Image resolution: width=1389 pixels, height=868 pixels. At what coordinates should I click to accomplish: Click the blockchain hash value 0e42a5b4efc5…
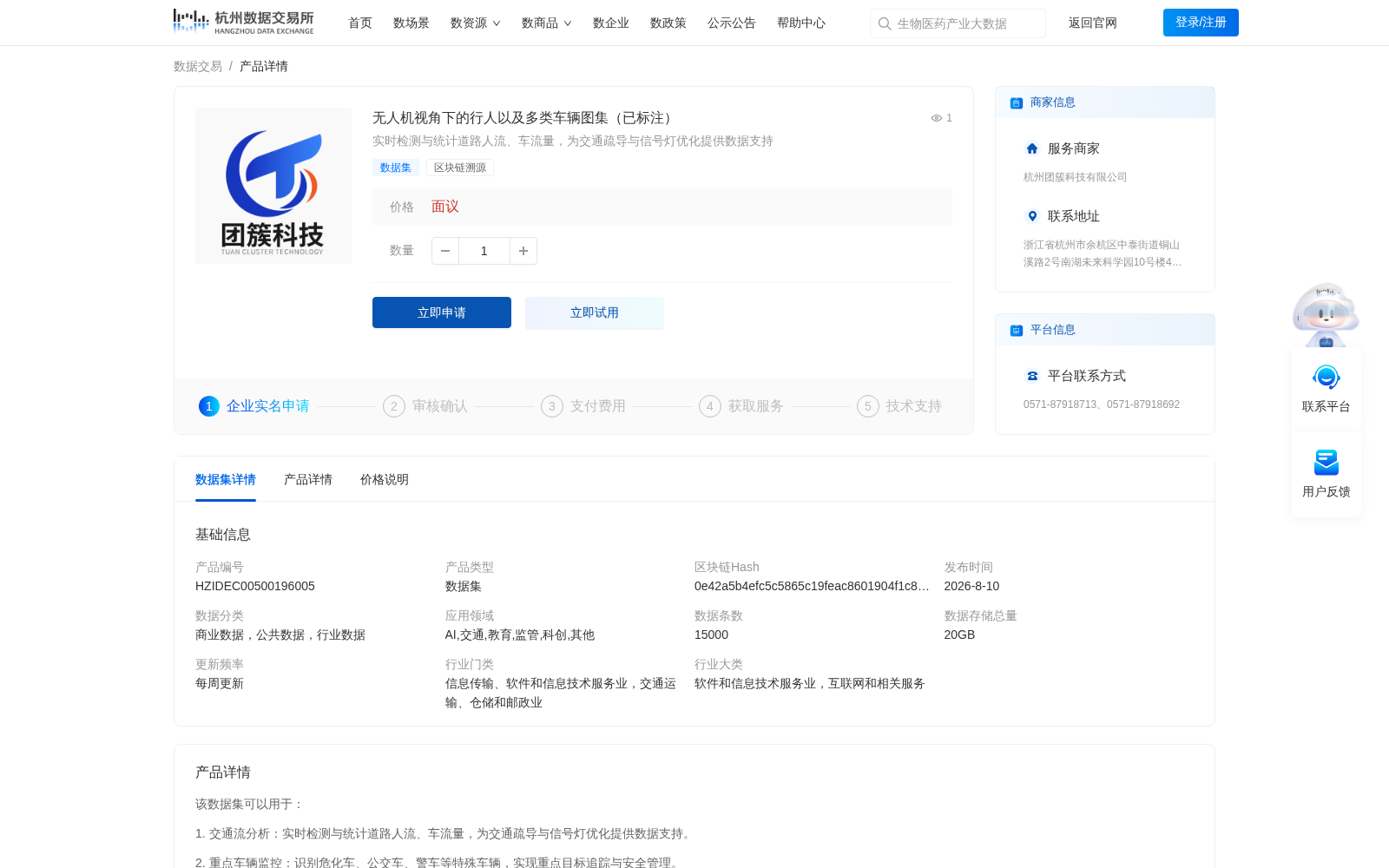812,586
